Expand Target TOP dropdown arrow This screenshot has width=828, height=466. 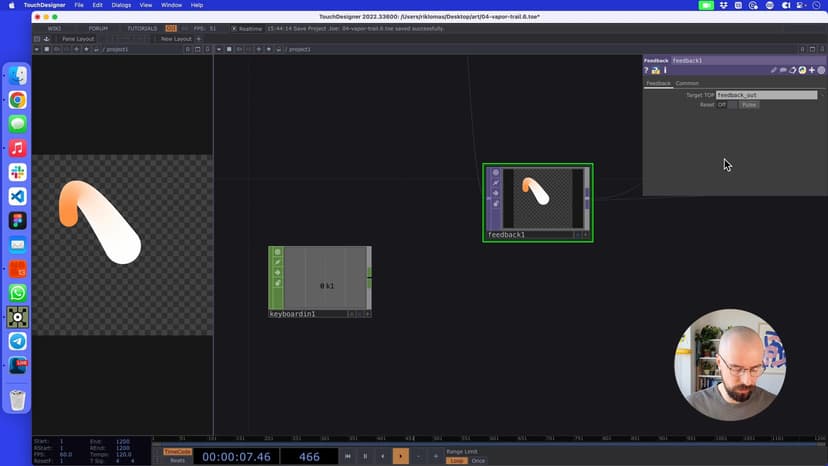pos(822,95)
